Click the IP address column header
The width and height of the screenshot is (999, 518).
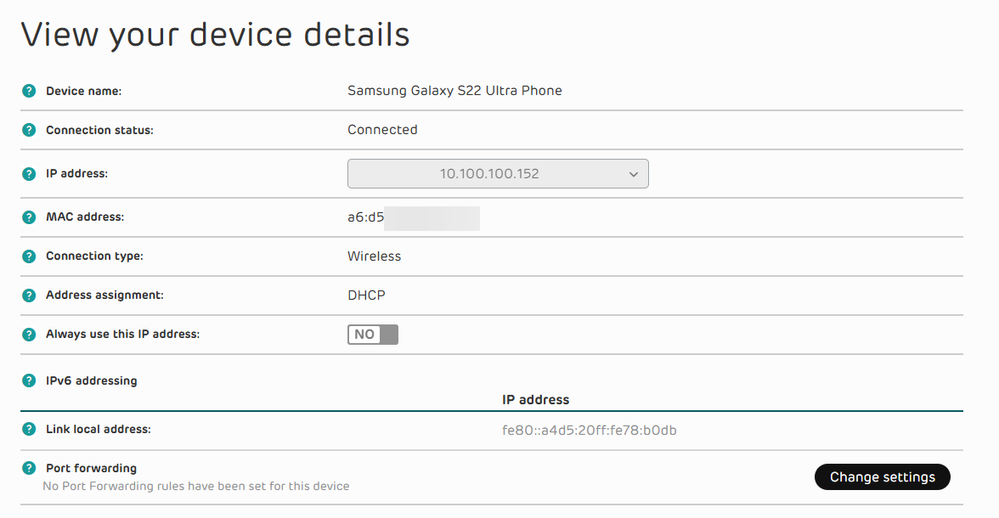536,399
